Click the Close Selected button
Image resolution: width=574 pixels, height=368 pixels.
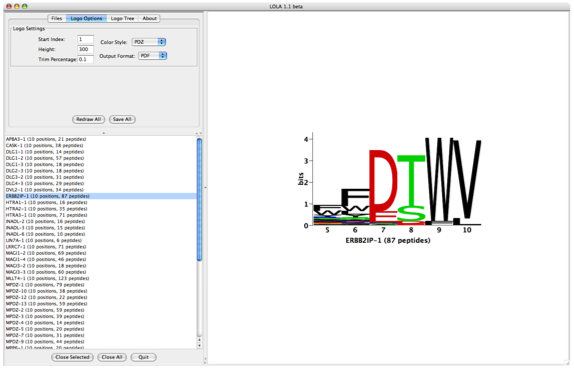click(x=72, y=357)
